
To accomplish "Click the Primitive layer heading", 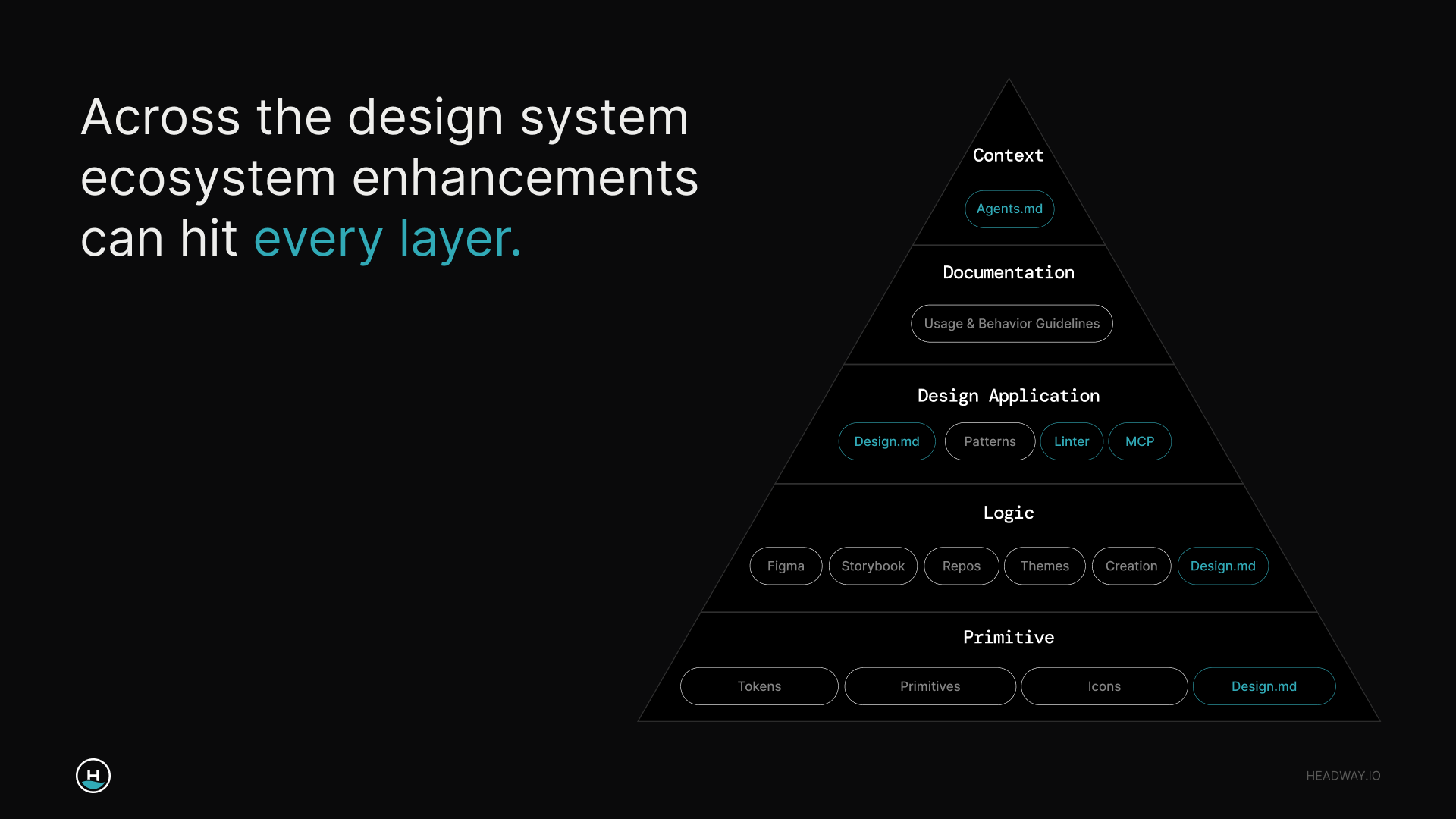I will tap(1009, 637).
